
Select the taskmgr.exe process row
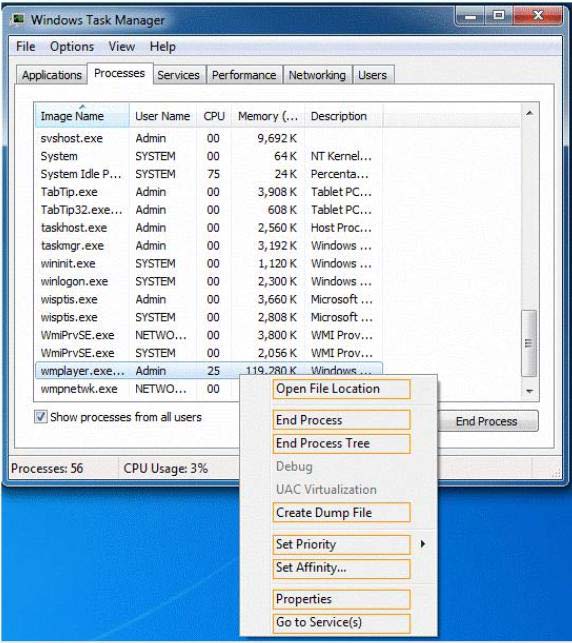208,246
